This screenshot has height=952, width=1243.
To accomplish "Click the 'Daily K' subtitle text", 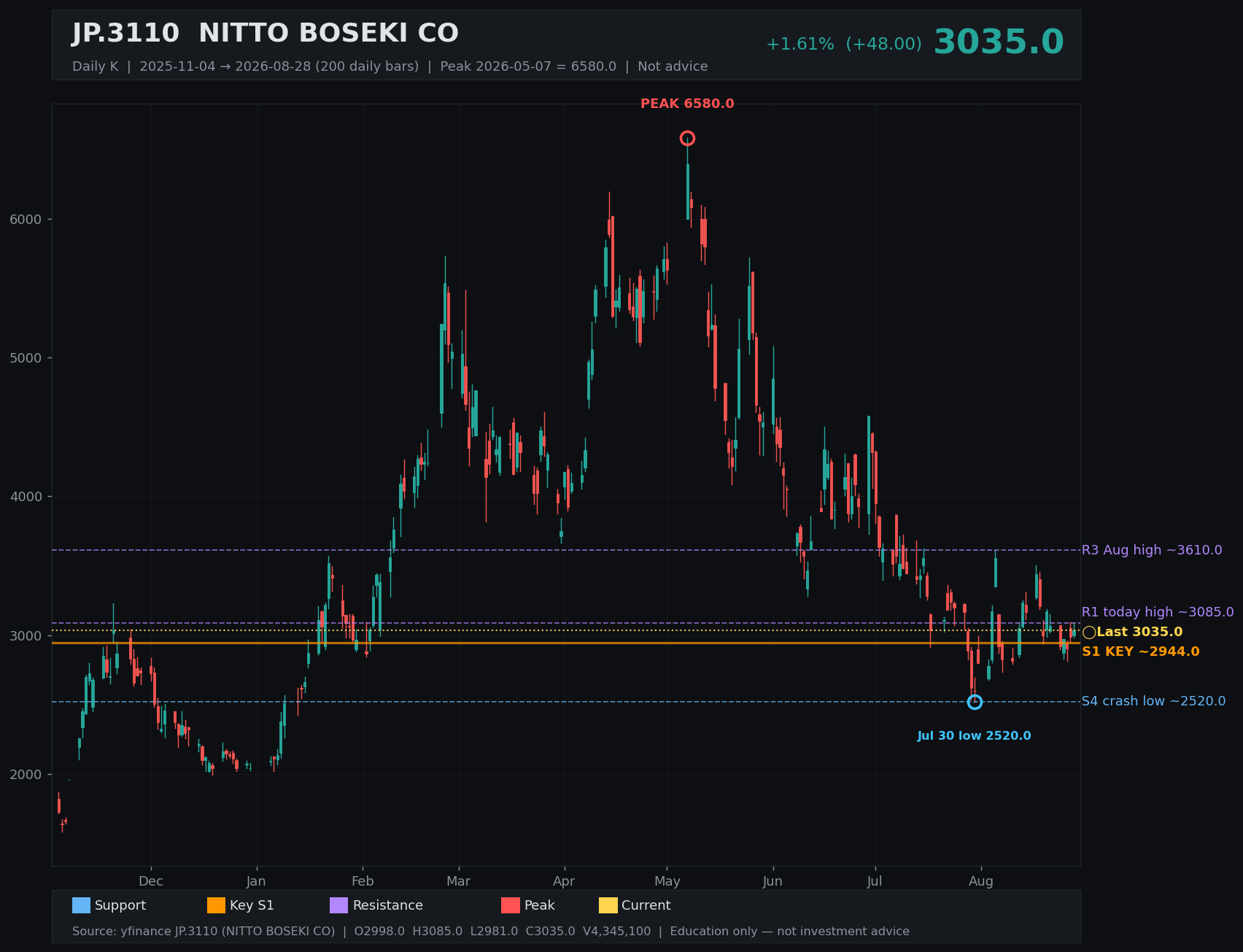I will [95, 66].
